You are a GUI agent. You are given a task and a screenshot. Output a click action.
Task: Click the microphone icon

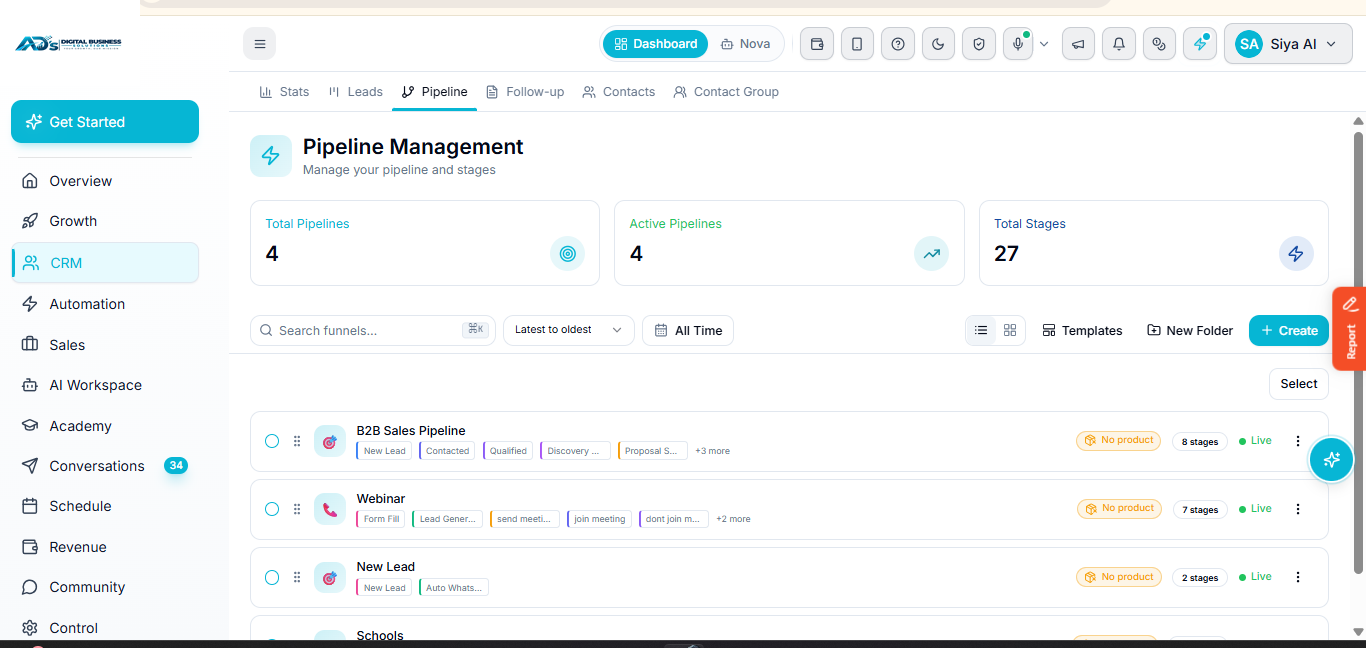click(1018, 44)
